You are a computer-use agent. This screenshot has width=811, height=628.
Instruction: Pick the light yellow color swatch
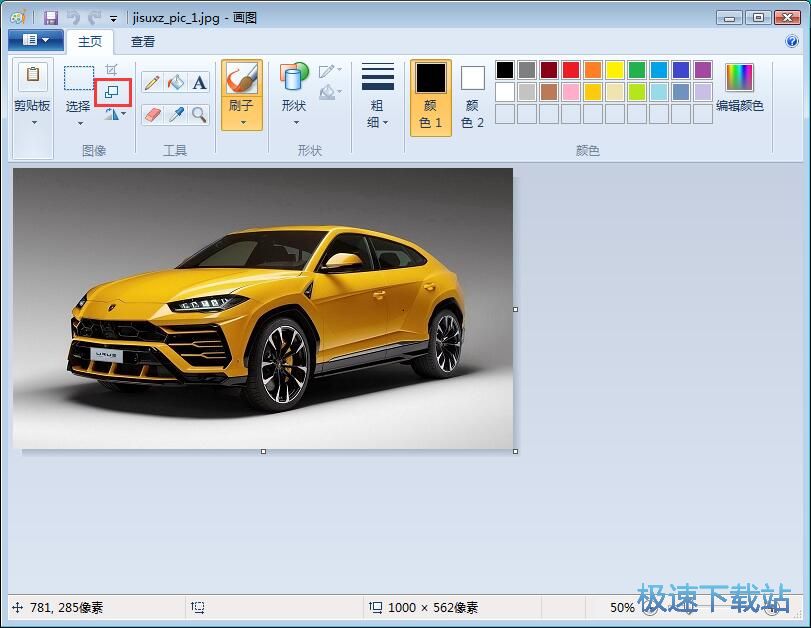point(615,92)
